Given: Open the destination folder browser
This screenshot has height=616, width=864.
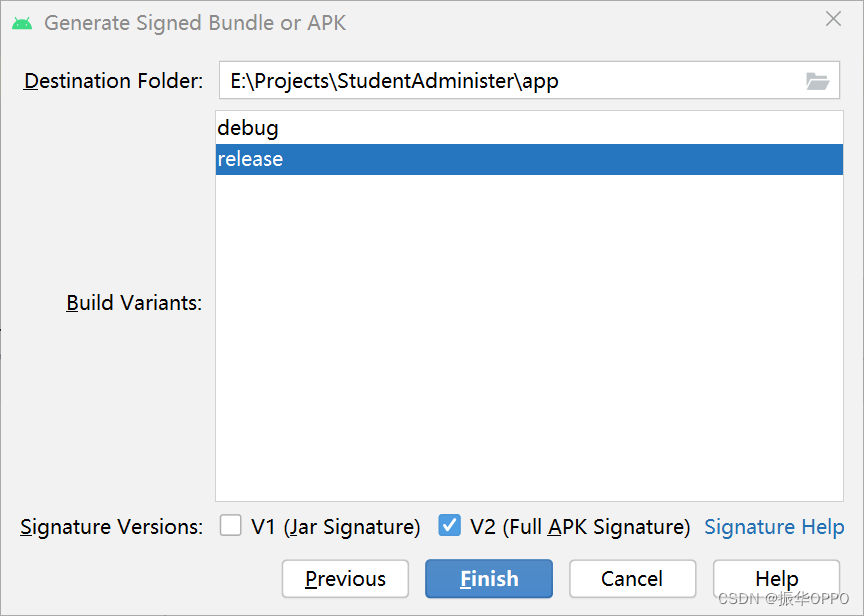Looking at the screenshot, I should tap(818, 81).
